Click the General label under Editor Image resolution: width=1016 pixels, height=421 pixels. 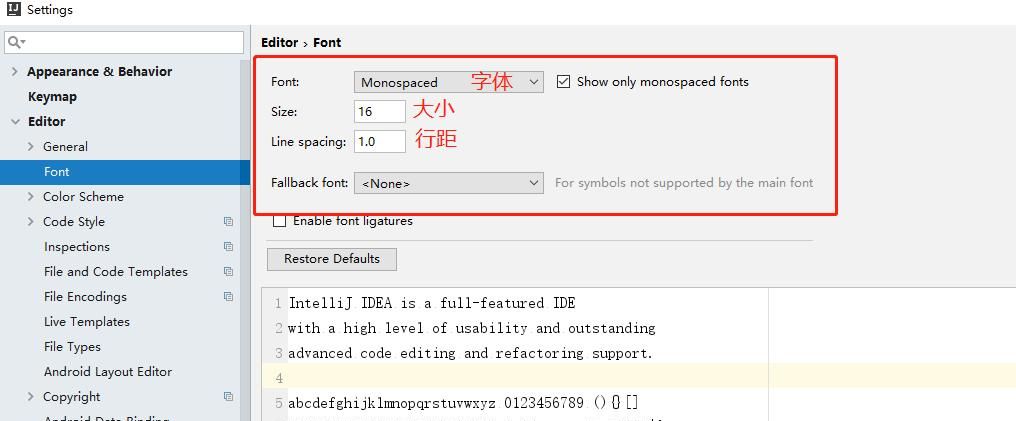(65, 147)
